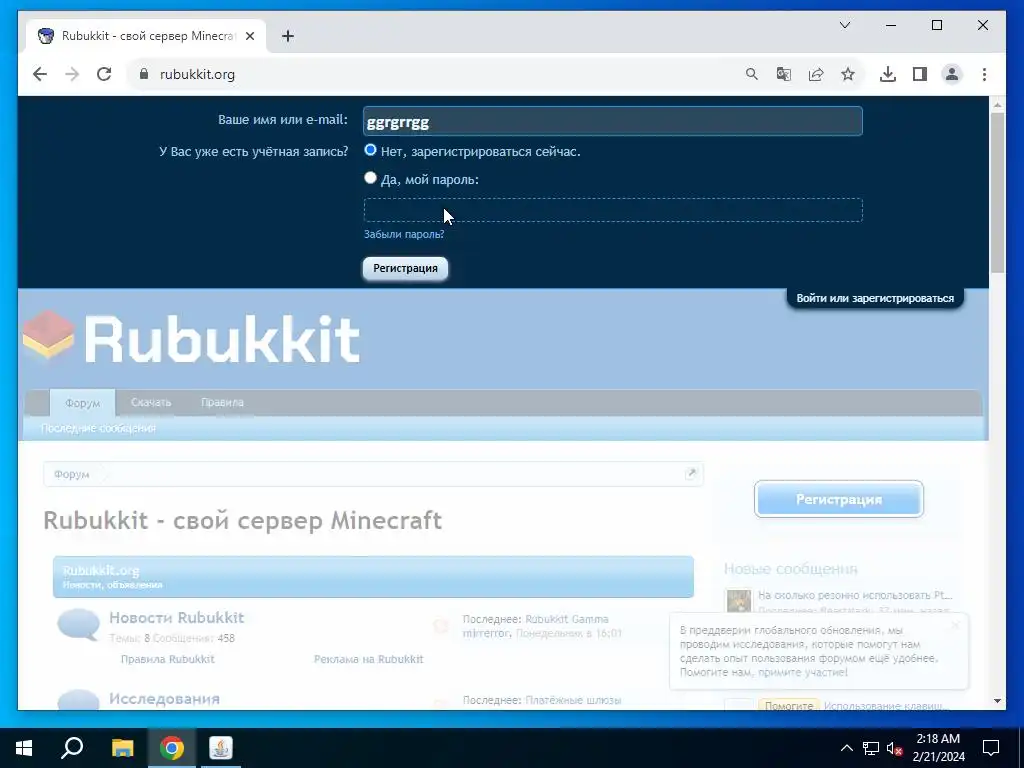Screen dimensions: 1024x768
Task: Share this page via the share icon
Action: pos(816,74)
